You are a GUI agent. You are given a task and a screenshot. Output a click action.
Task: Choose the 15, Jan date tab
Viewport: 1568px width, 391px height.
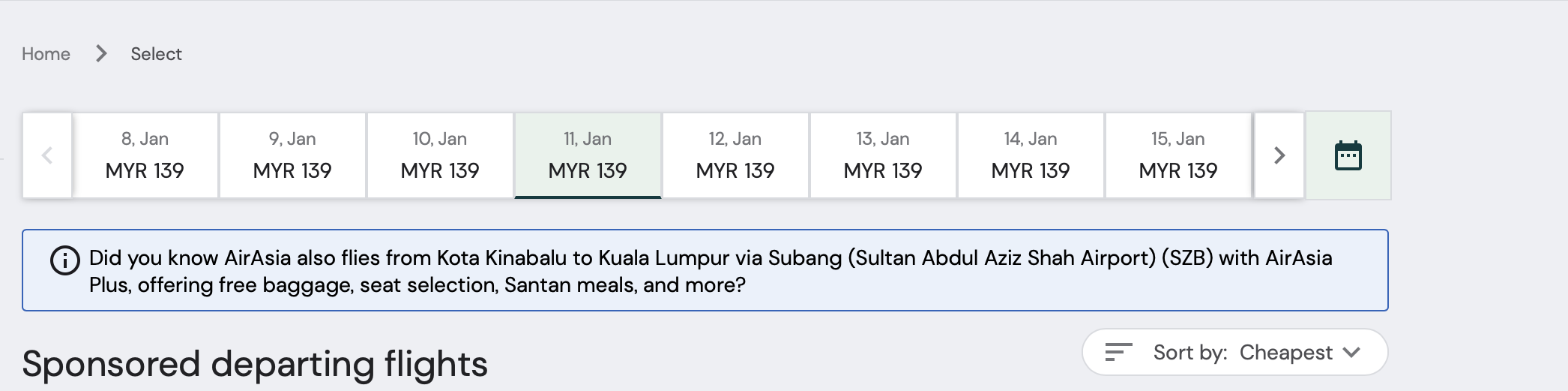tap(1178, 155)
